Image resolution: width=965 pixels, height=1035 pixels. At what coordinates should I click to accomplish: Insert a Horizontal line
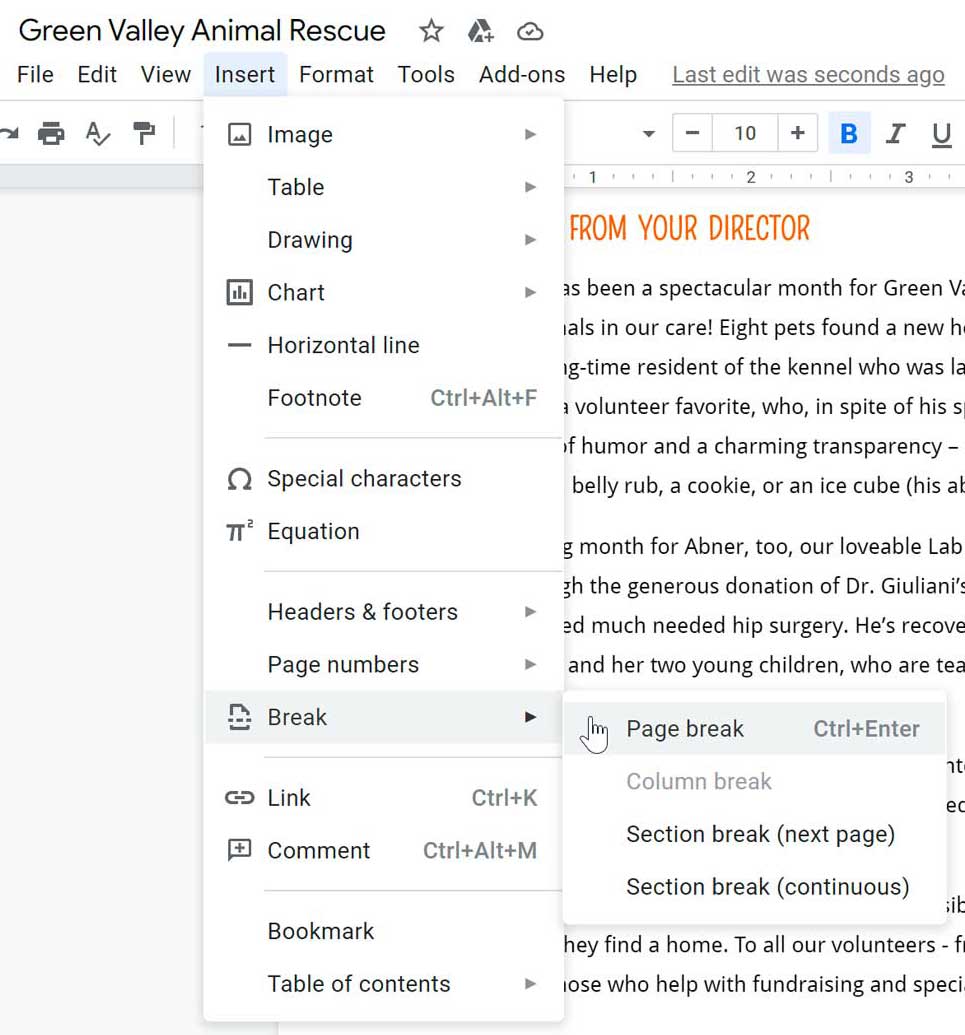pos(383,345)
